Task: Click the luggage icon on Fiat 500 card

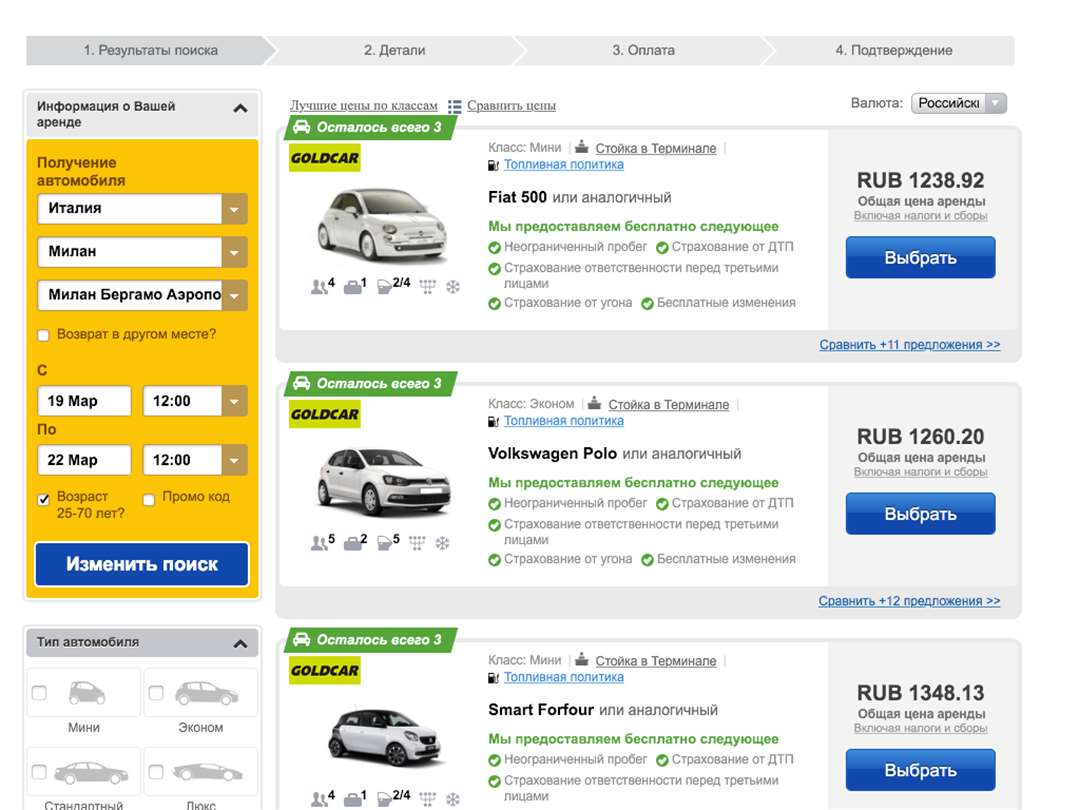Action: point(352,287)
